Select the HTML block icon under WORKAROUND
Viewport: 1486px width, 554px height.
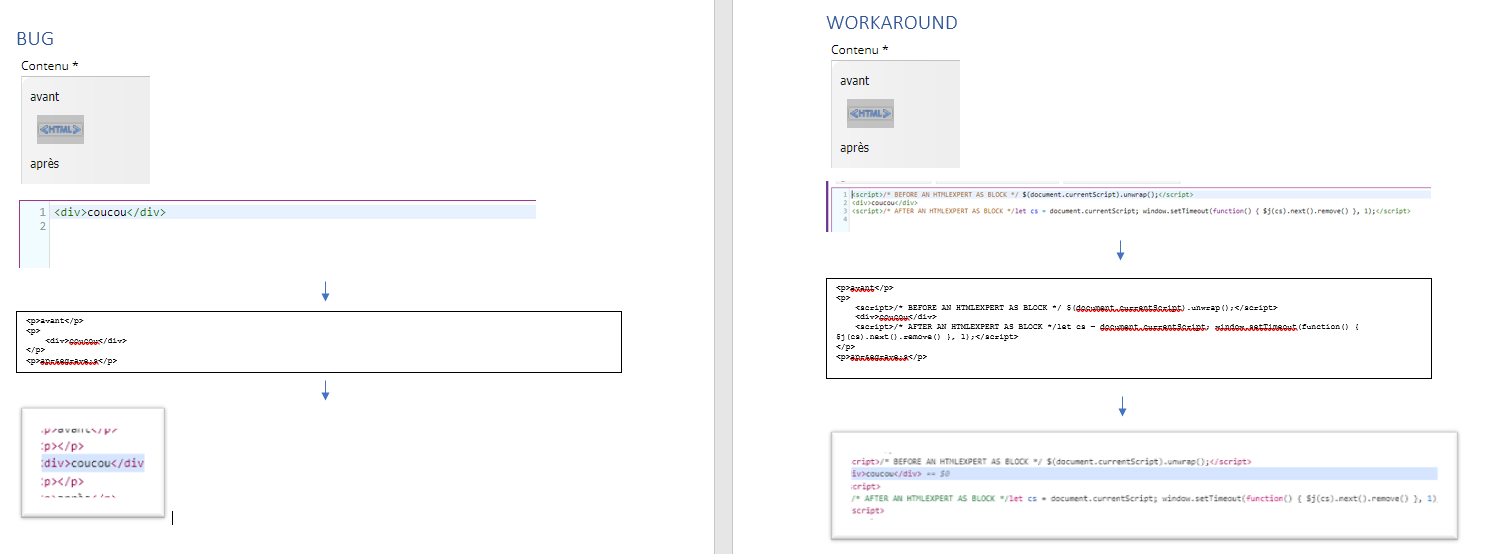click(870, 113)
